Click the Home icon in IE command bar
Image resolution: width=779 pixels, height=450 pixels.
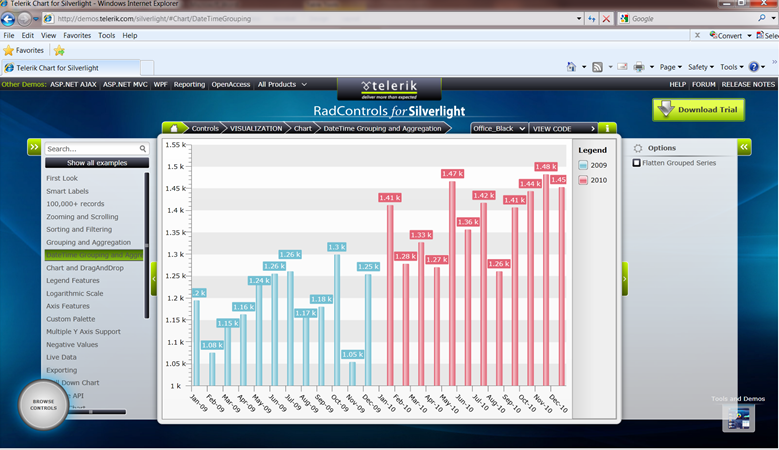(x=571, y=67)
